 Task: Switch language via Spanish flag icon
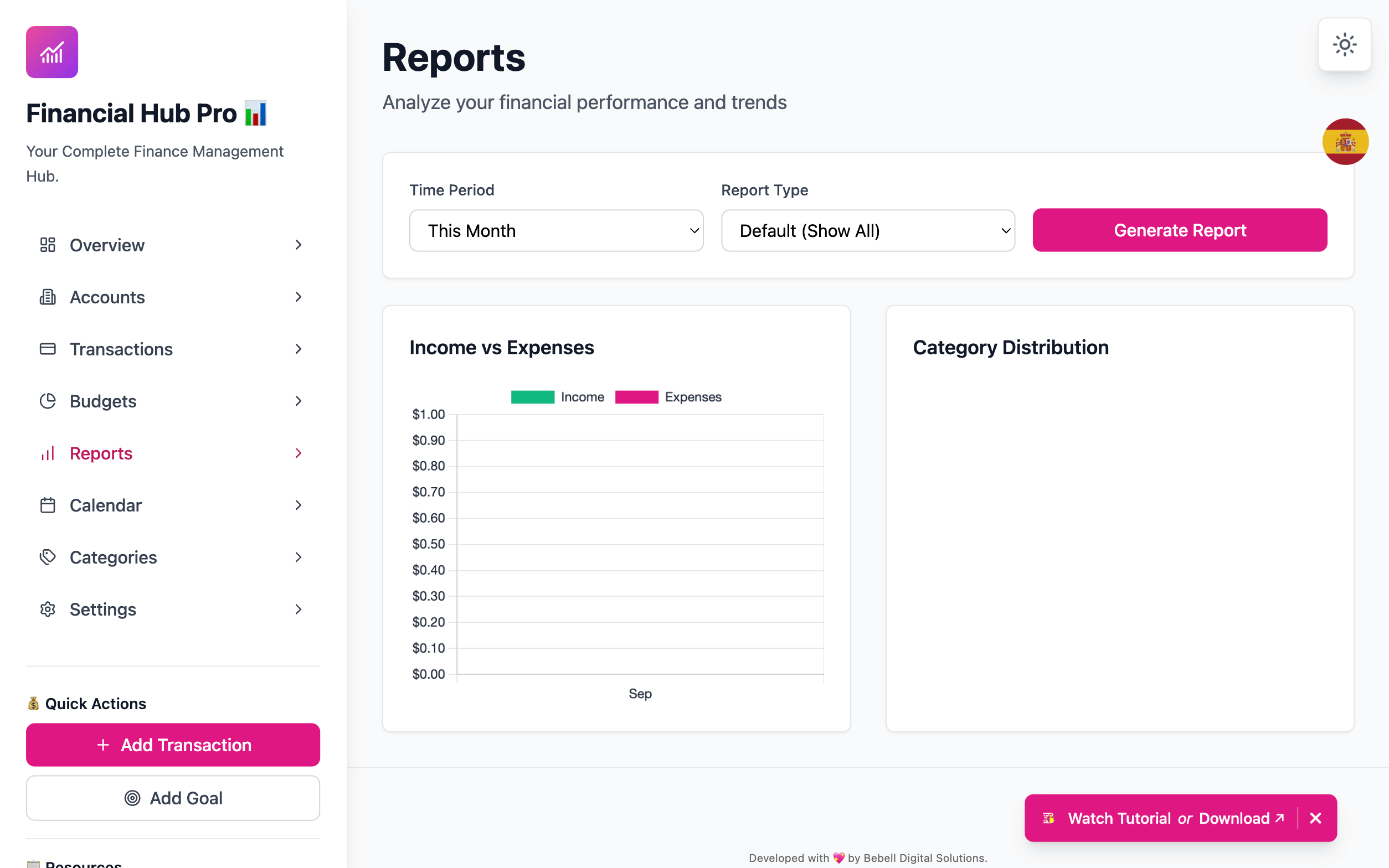click(x=1345, y=142)
